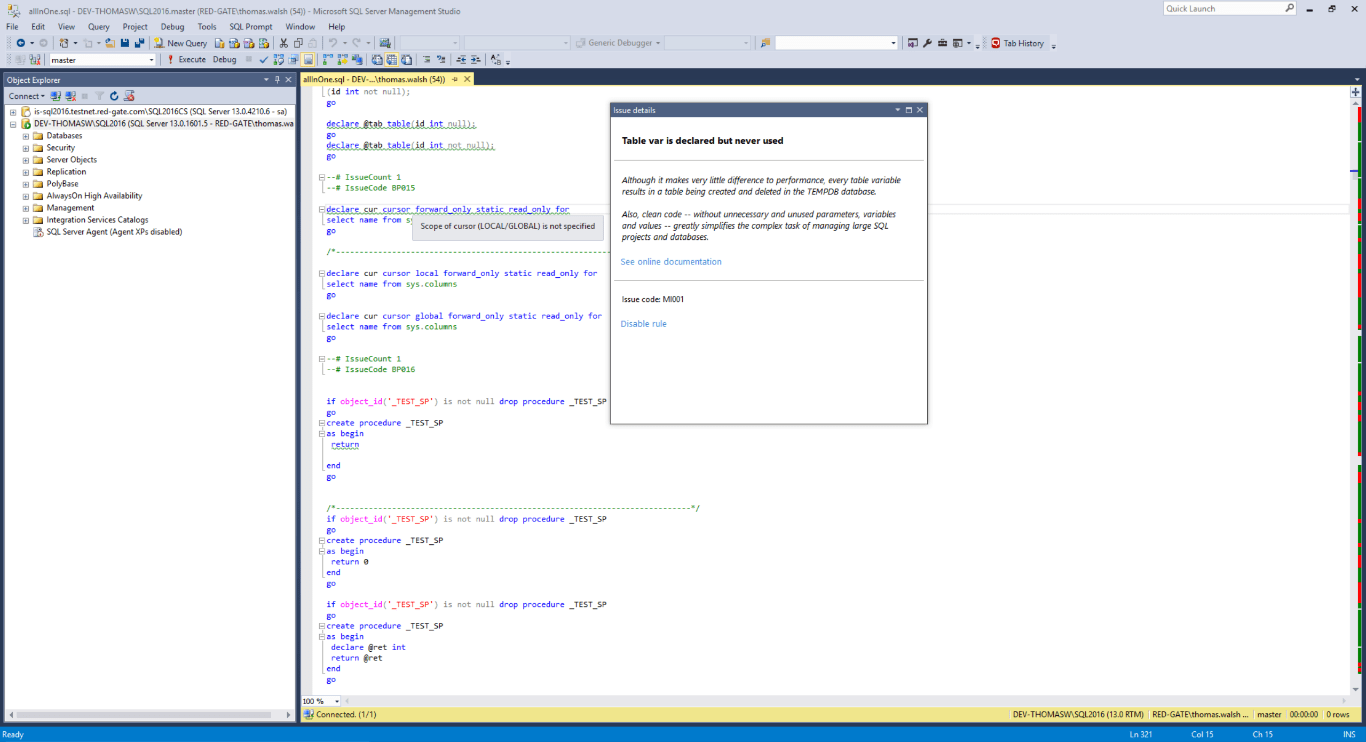The height and width of the screenshot is (742, 1366).
Task: Click the Save All icon
Action: [x=140, y=43]
